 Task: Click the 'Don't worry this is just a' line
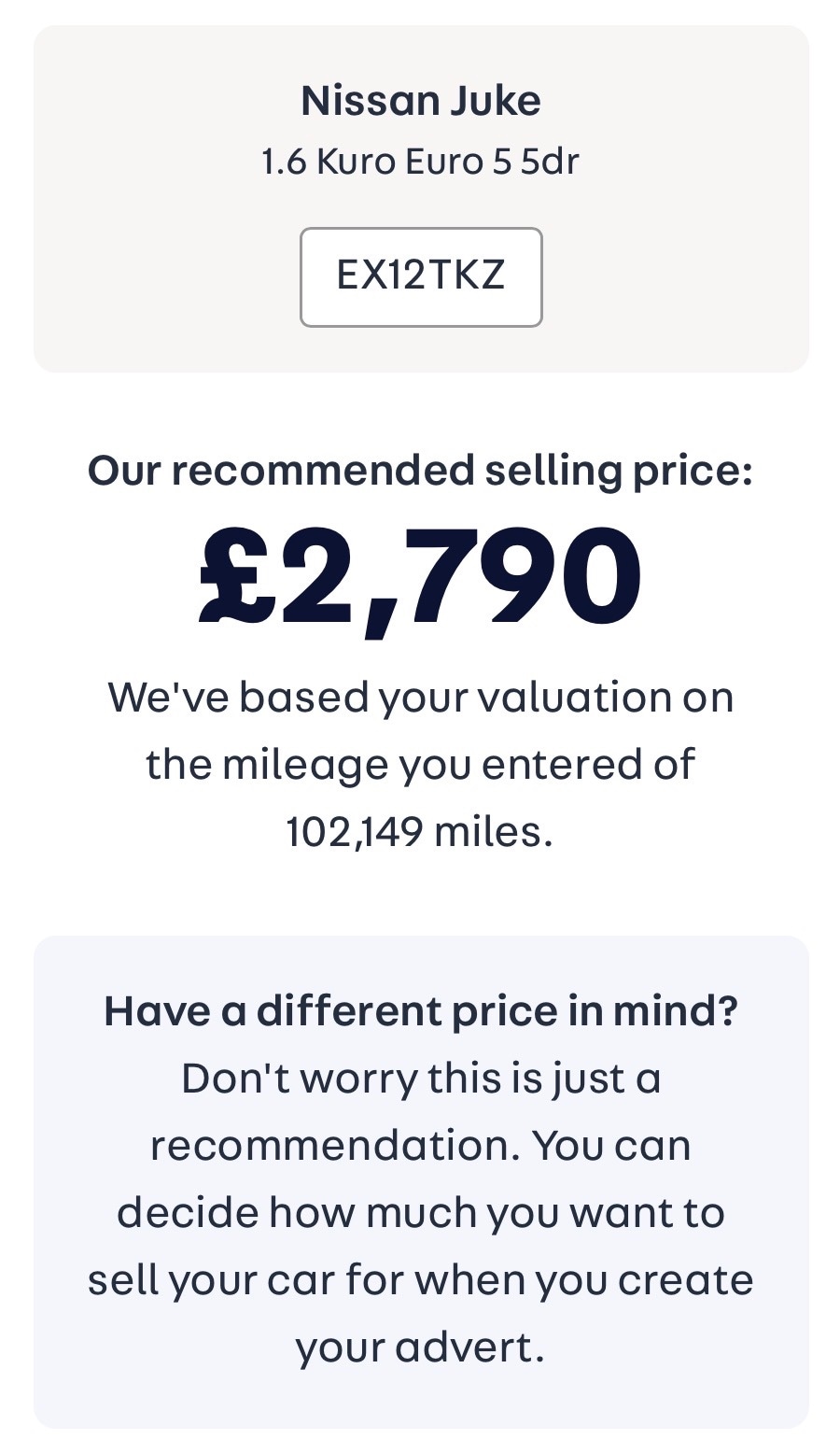click(420, 1078)
